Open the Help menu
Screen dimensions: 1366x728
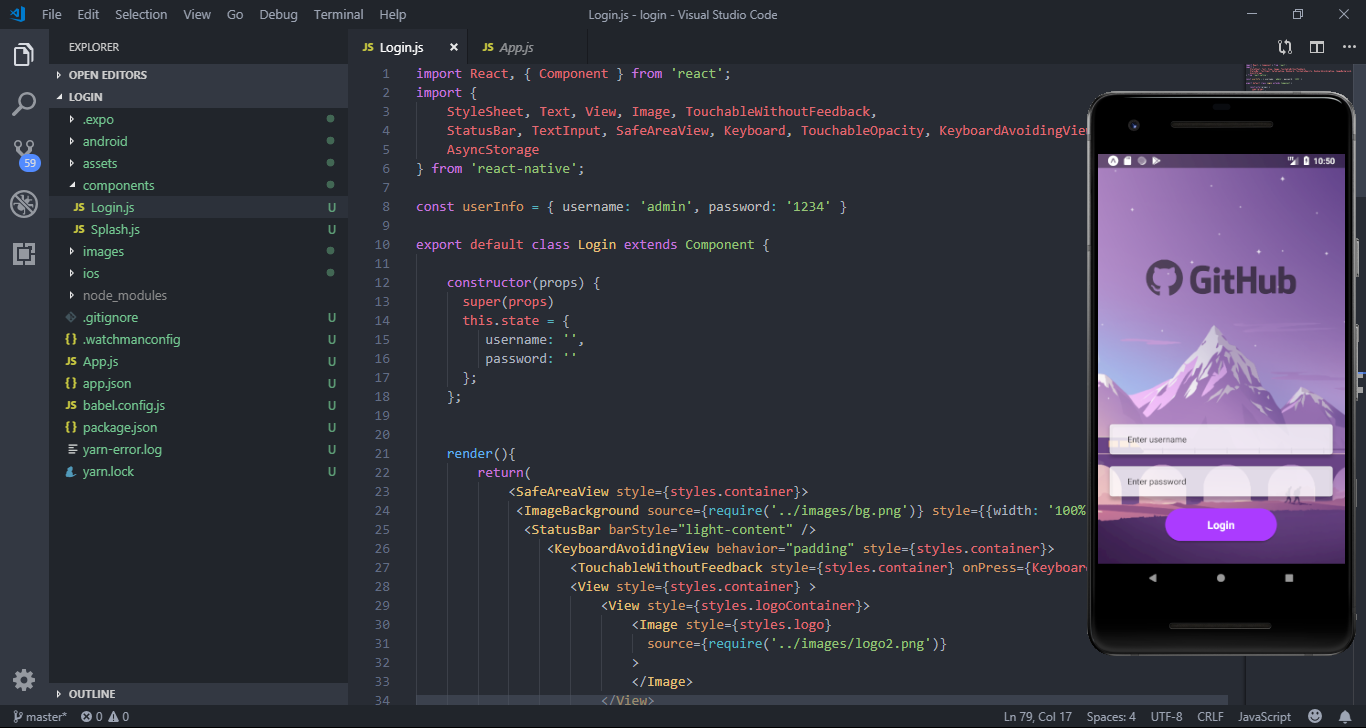pyautogui.click(x=393, y=14)
